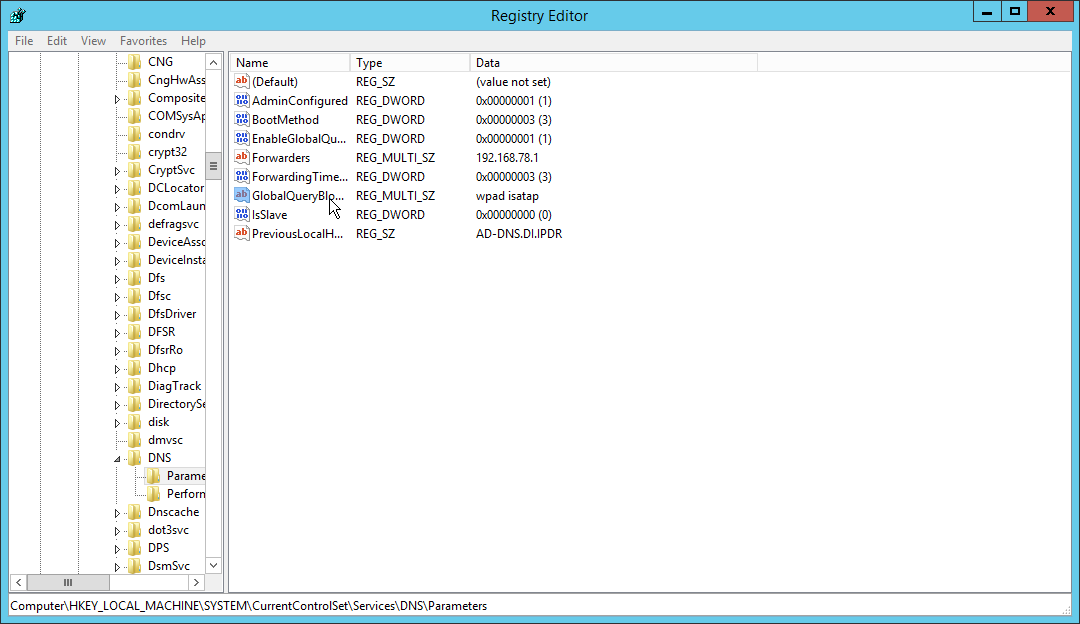Open the View menu
The image size is (1080, 624).
[93, 41]
